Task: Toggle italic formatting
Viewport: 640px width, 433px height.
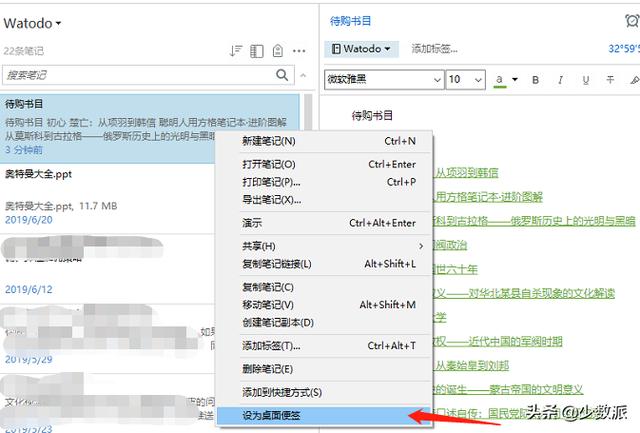Action: 560,80
